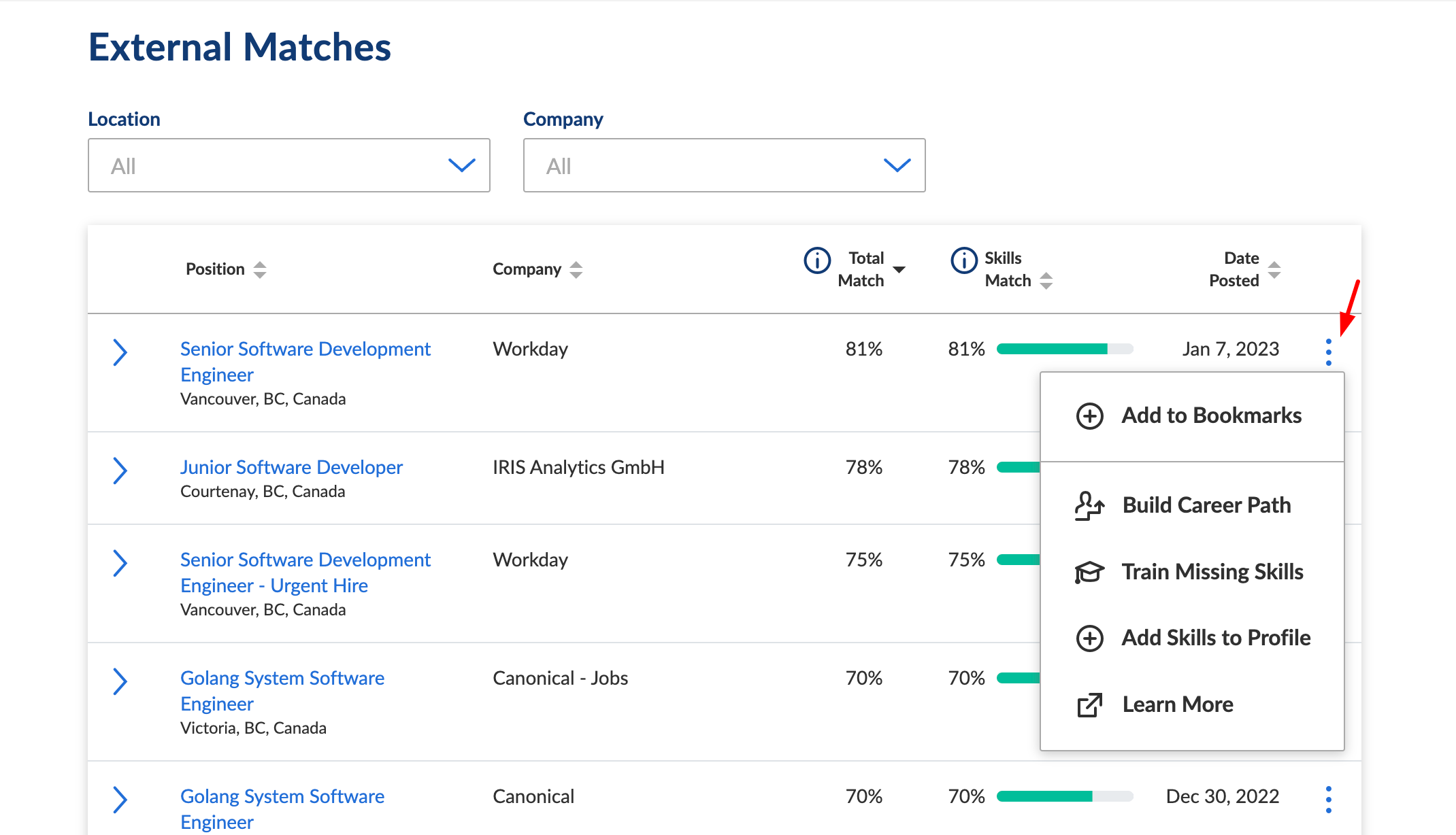Choose Build Career Path menu entry

click(1192, 505)
